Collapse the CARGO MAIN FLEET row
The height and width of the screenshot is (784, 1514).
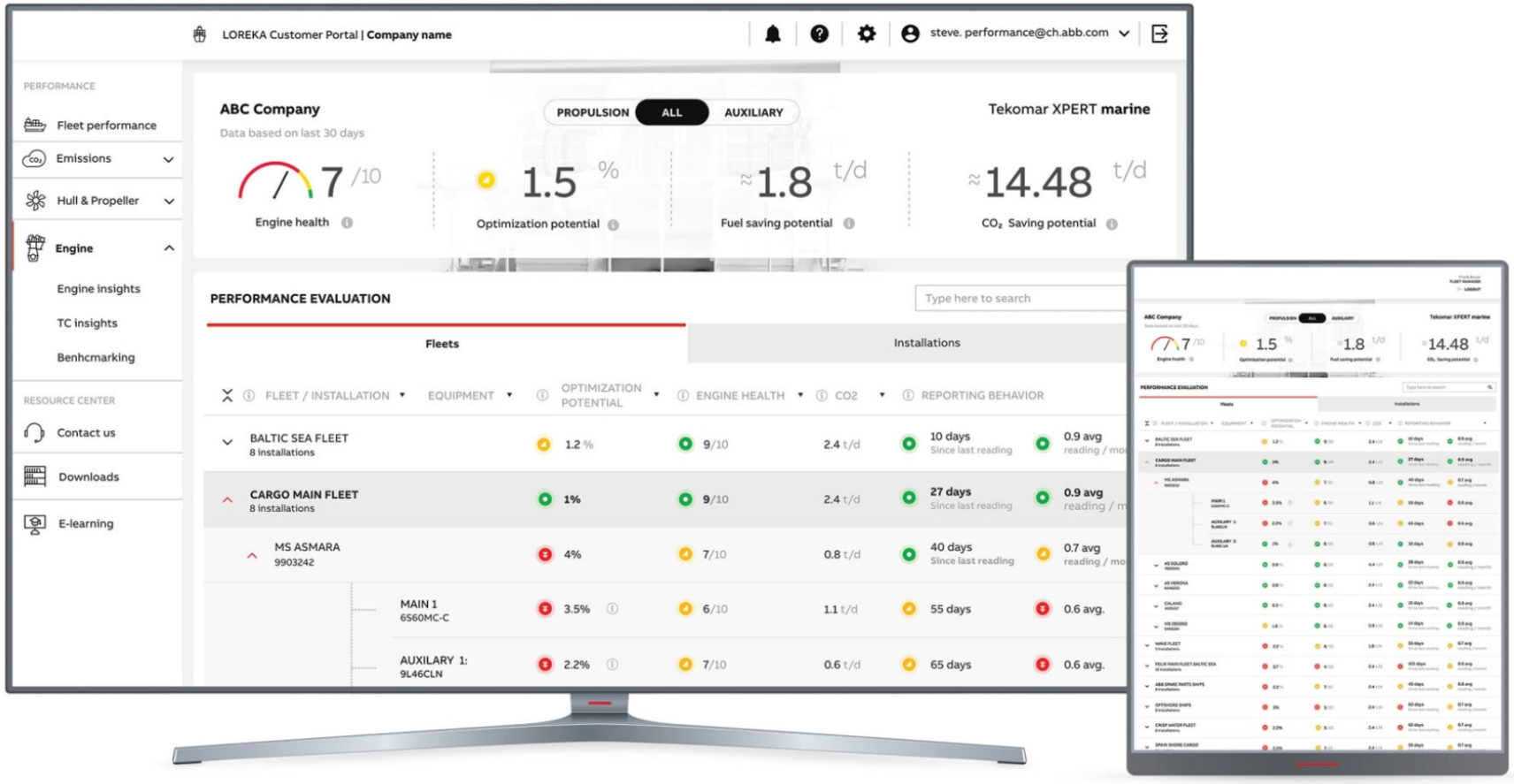click(x=227, y=499)
